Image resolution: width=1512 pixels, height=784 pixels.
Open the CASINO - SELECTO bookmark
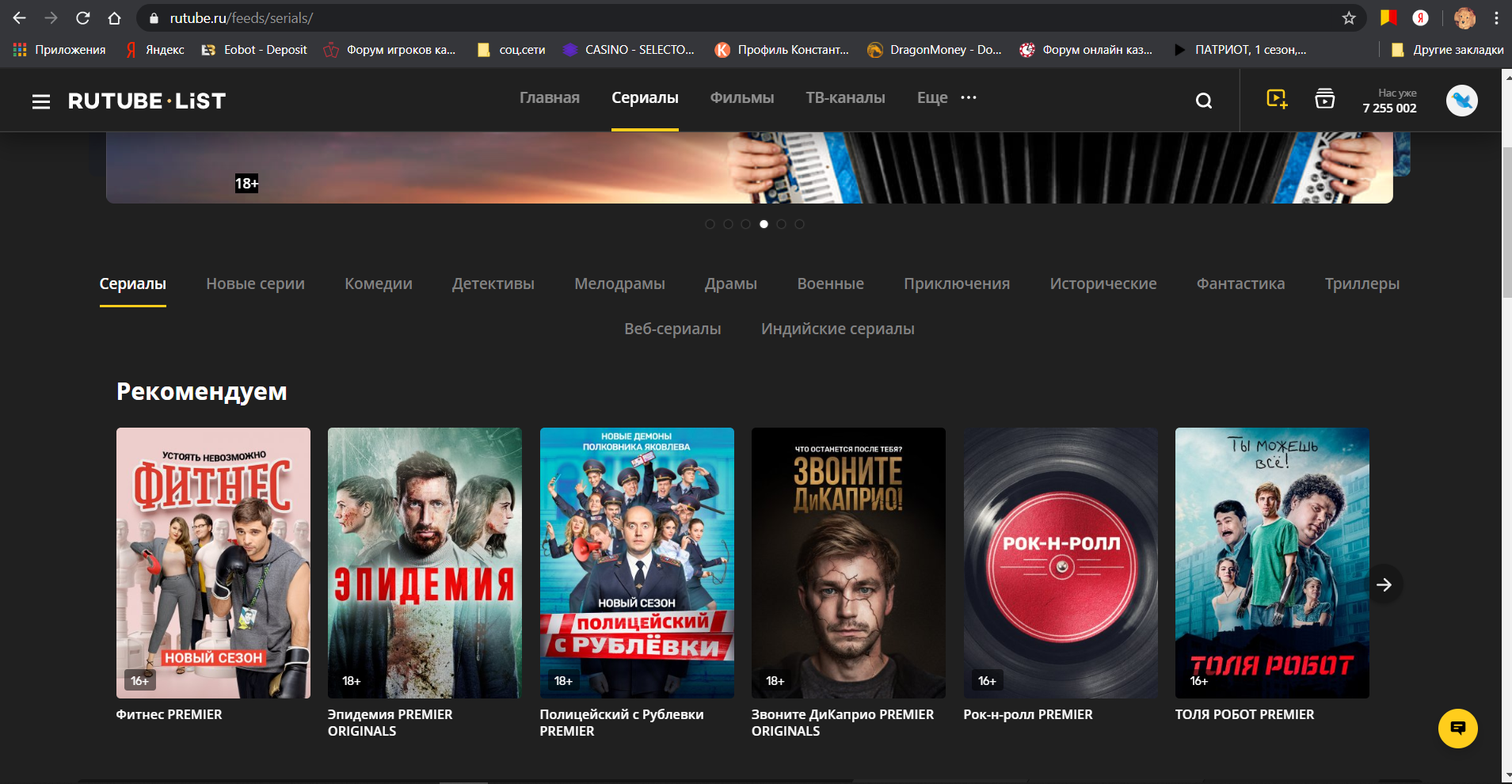[629, 49]
